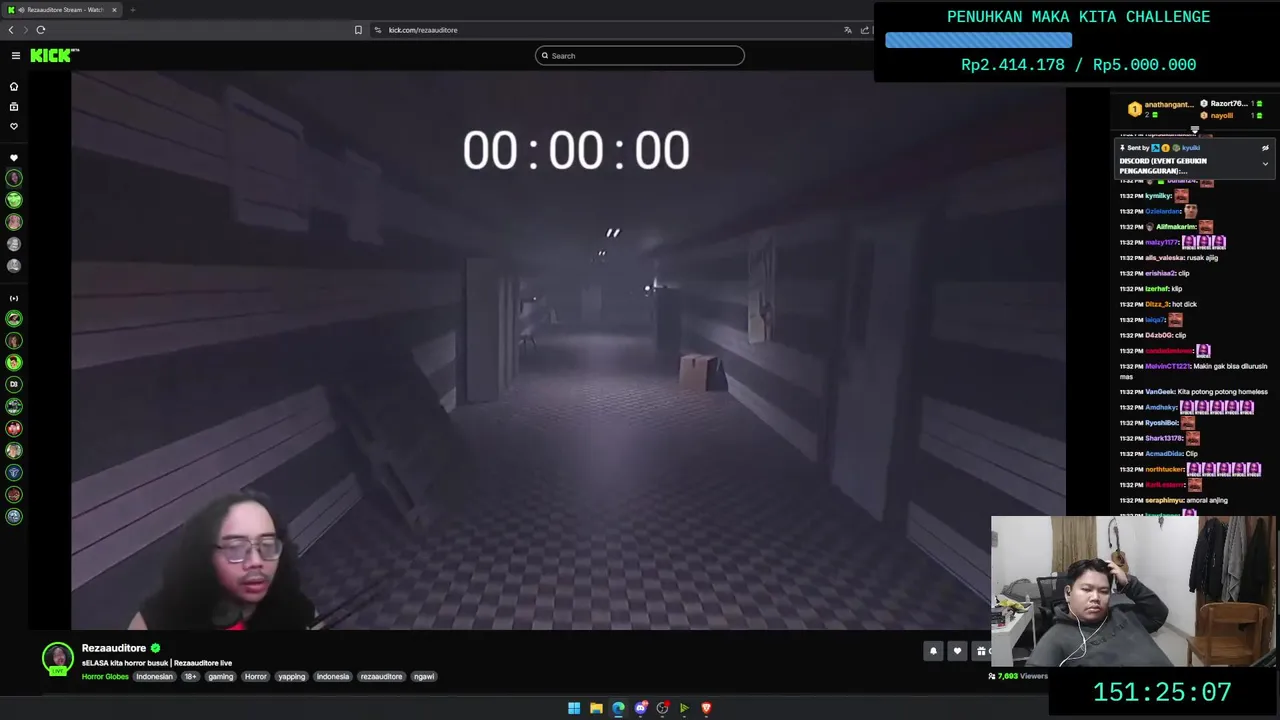Viewport: 1280px width, 720px height.
Task: Click top gifter anathangant in the leaderboard
Action: [1168, 104]
